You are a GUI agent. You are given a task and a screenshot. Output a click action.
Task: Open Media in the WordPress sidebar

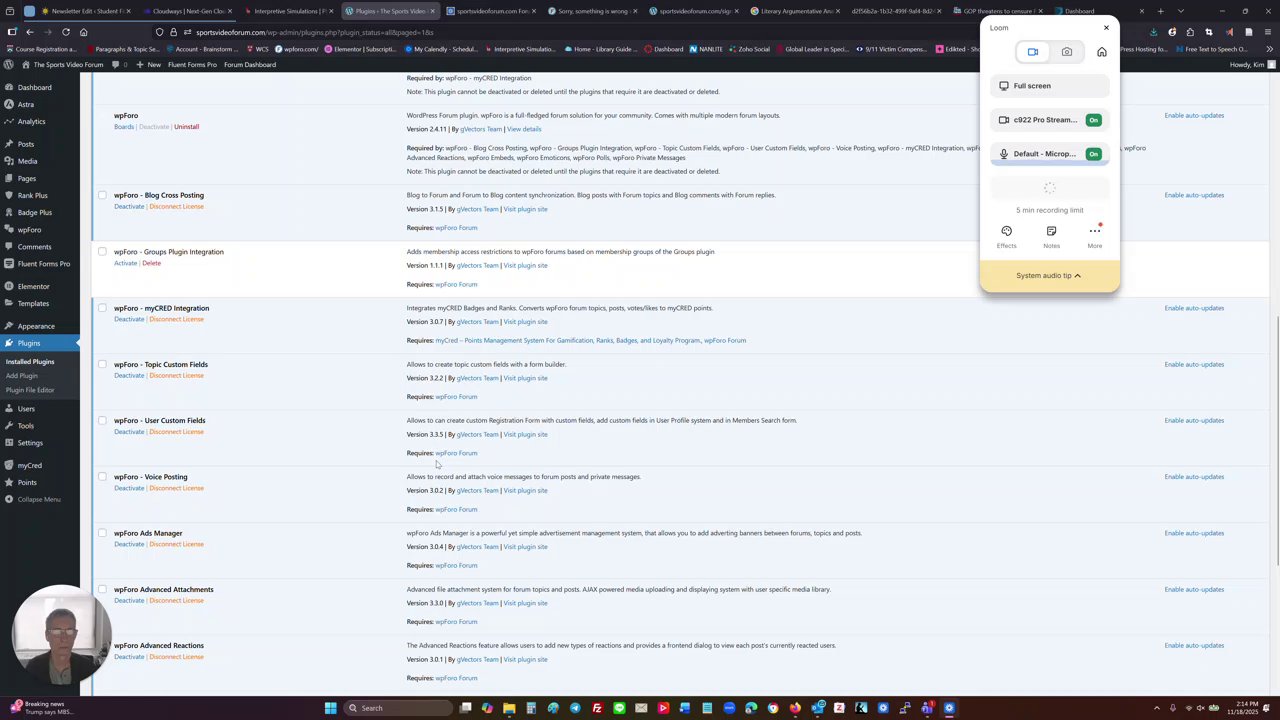click(x=40, y=161)
